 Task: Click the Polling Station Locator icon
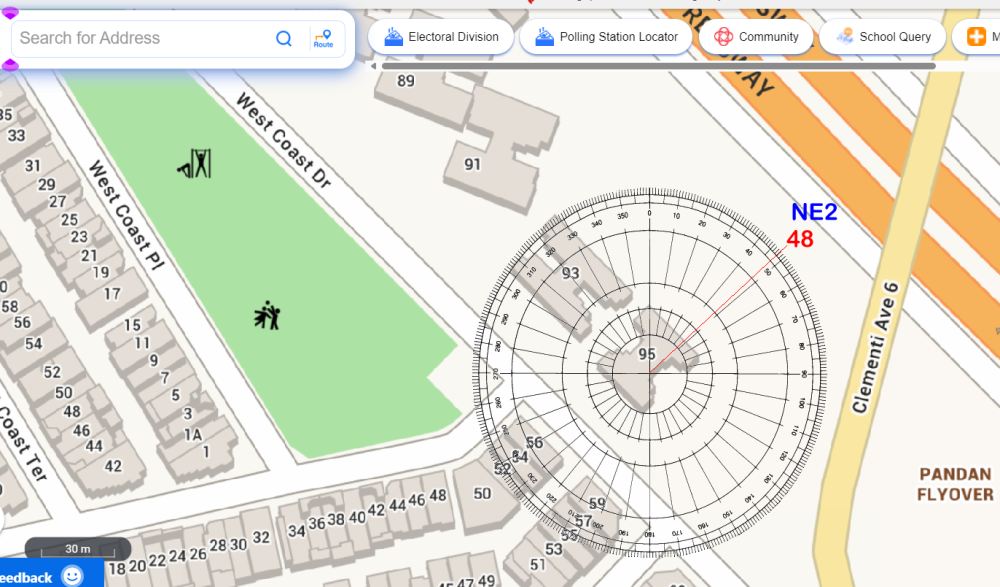tap(545, 37)
